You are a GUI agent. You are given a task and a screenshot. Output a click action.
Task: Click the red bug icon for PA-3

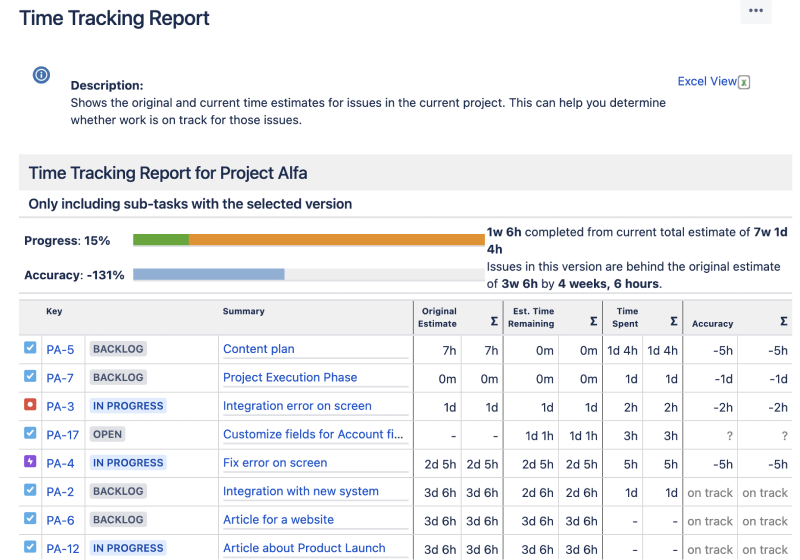[x=30, y=405]
